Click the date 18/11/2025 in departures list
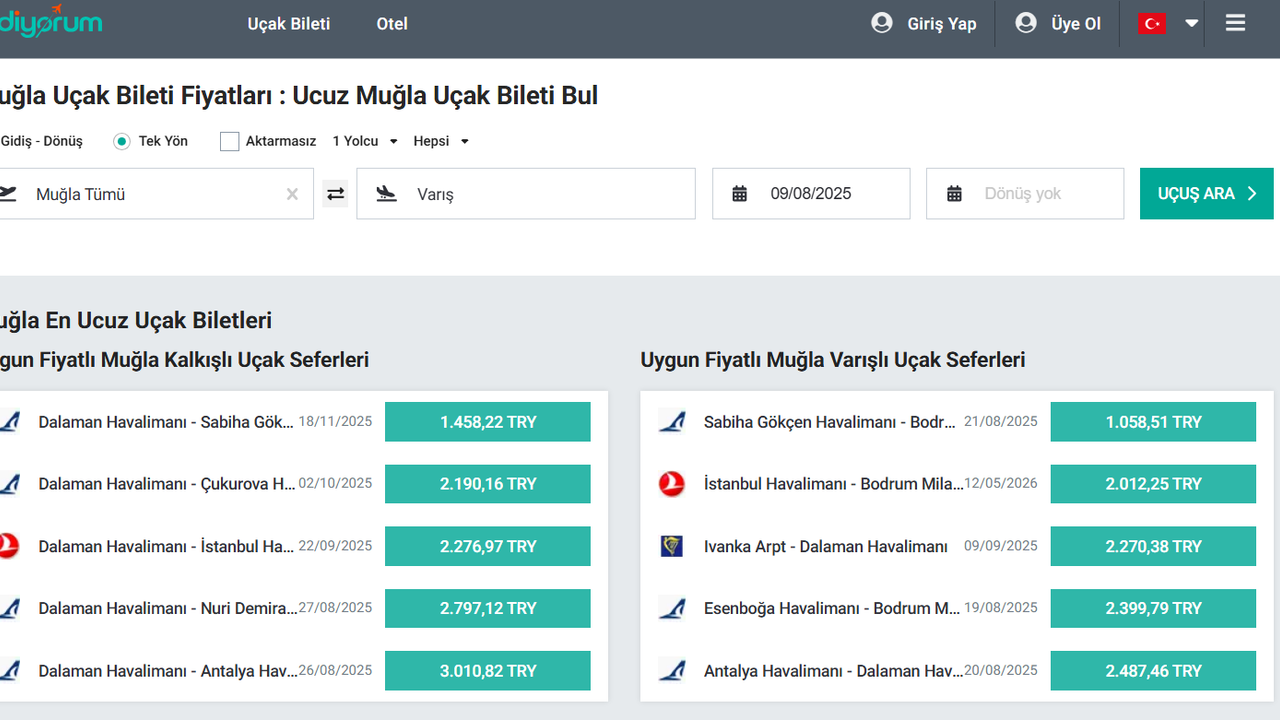Viewport: 1280px width, 720px height. (335, 421)
